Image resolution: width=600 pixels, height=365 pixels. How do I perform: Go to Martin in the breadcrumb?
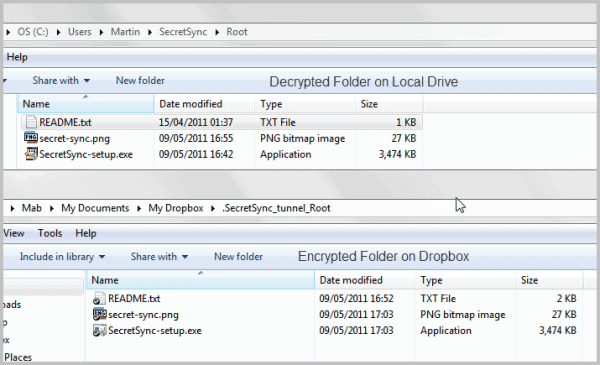point(125,32)
